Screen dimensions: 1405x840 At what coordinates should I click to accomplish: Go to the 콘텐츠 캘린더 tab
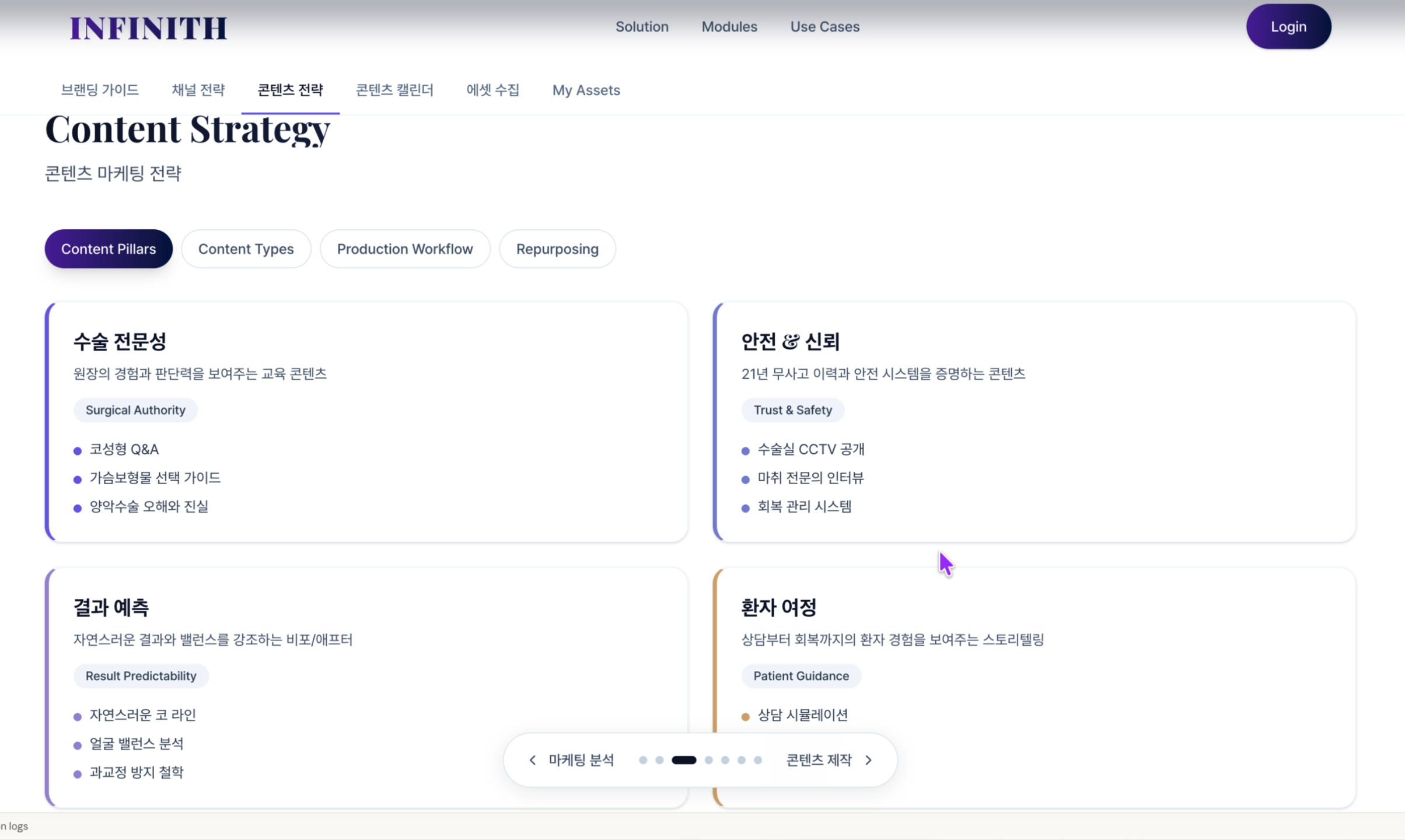click(x=394, y=90)
